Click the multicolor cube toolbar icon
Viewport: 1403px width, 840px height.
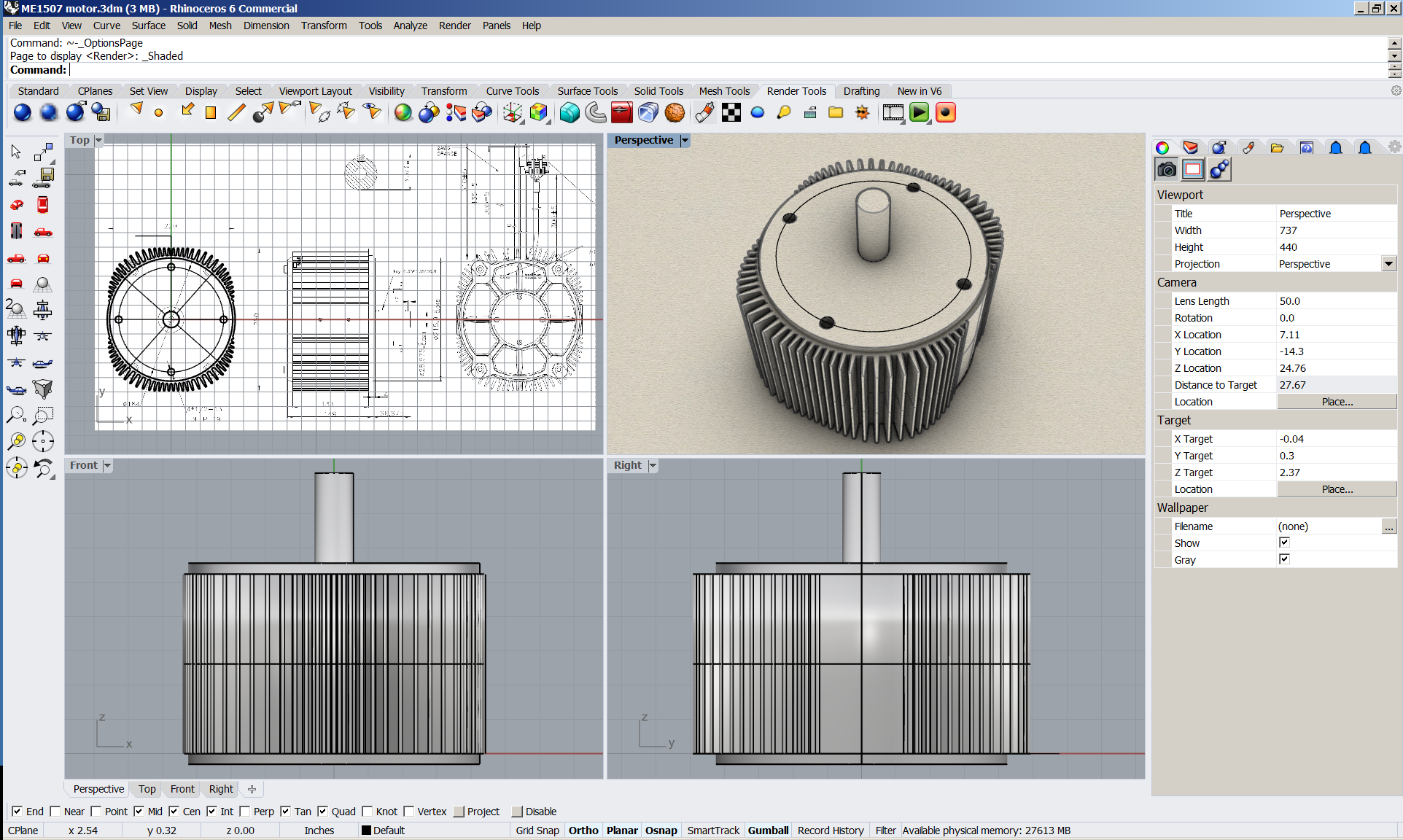pyautogui.click(x=539, y=112)
